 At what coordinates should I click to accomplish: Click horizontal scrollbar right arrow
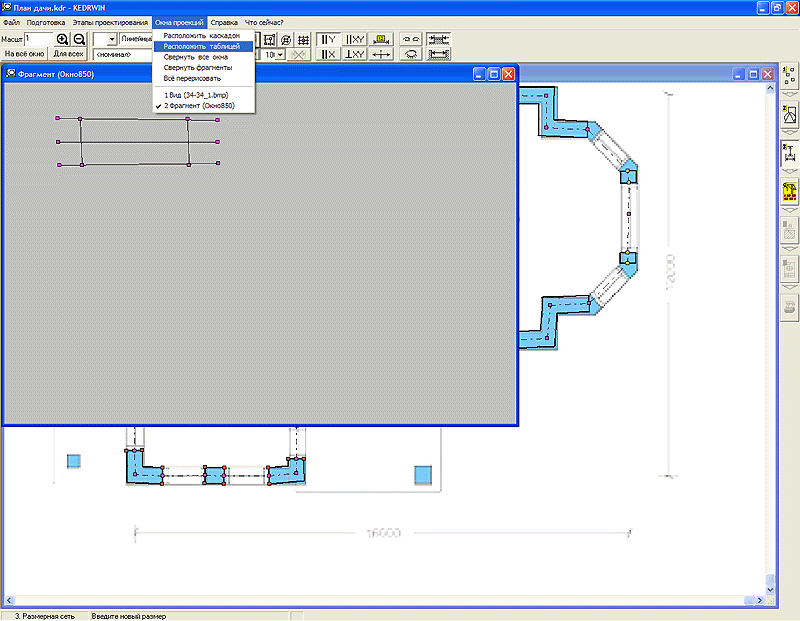click(x=760, y=600)
